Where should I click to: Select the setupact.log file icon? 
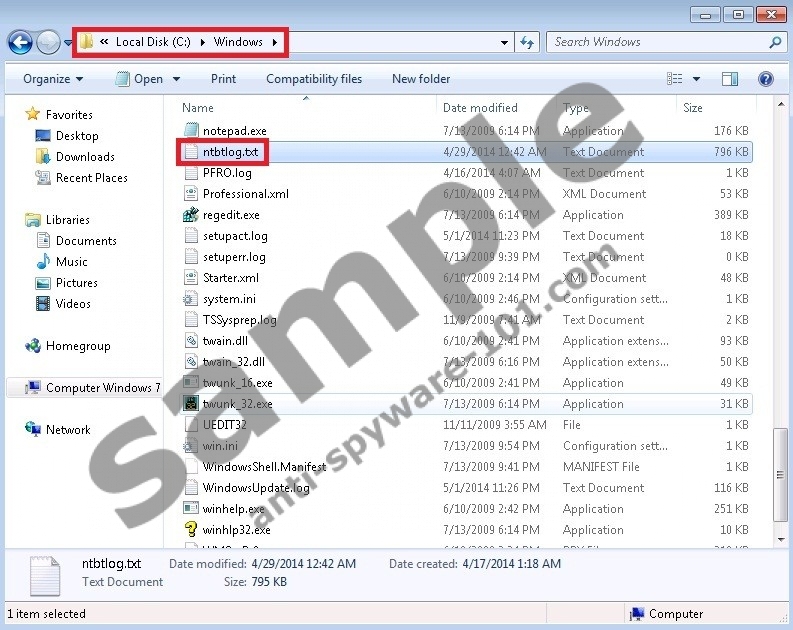(191, 236)
